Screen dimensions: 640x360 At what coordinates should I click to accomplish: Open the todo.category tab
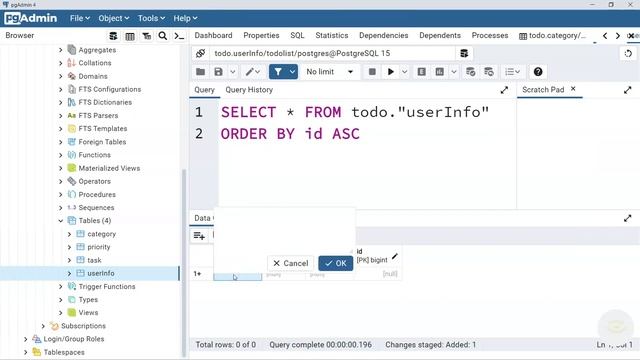[552, 36]
